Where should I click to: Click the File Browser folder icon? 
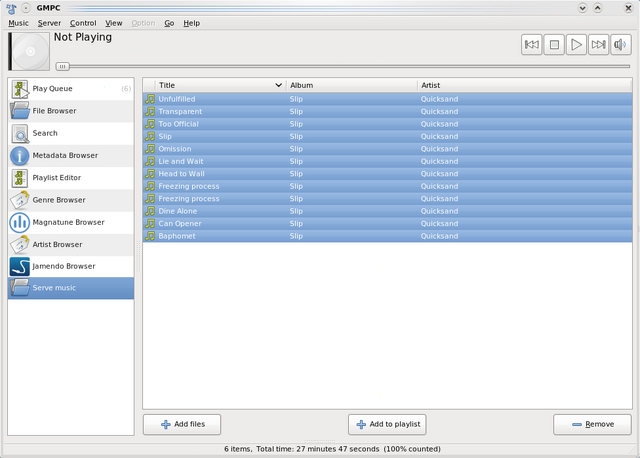[20, 111]
